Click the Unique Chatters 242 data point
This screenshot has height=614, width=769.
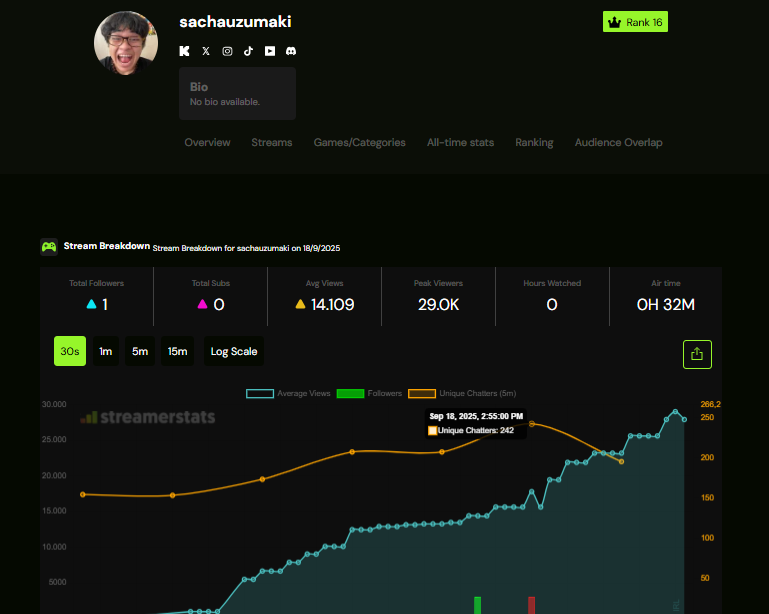pos(532,424)
